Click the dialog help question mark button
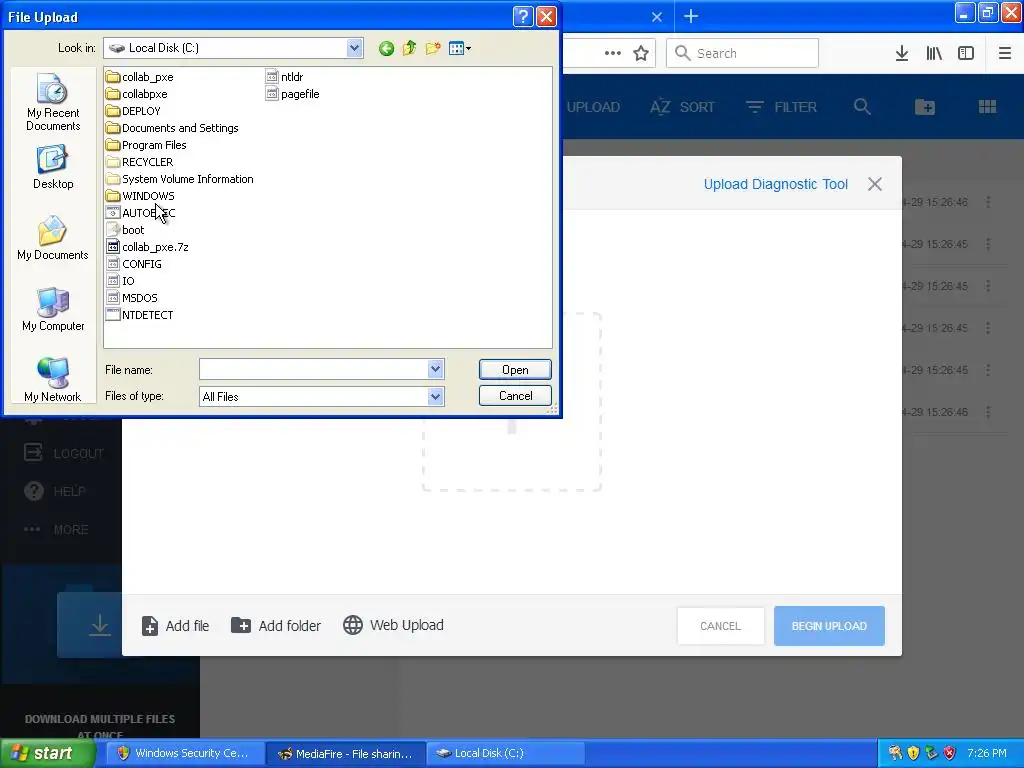1024x768 pixels. tap(523, 17)
